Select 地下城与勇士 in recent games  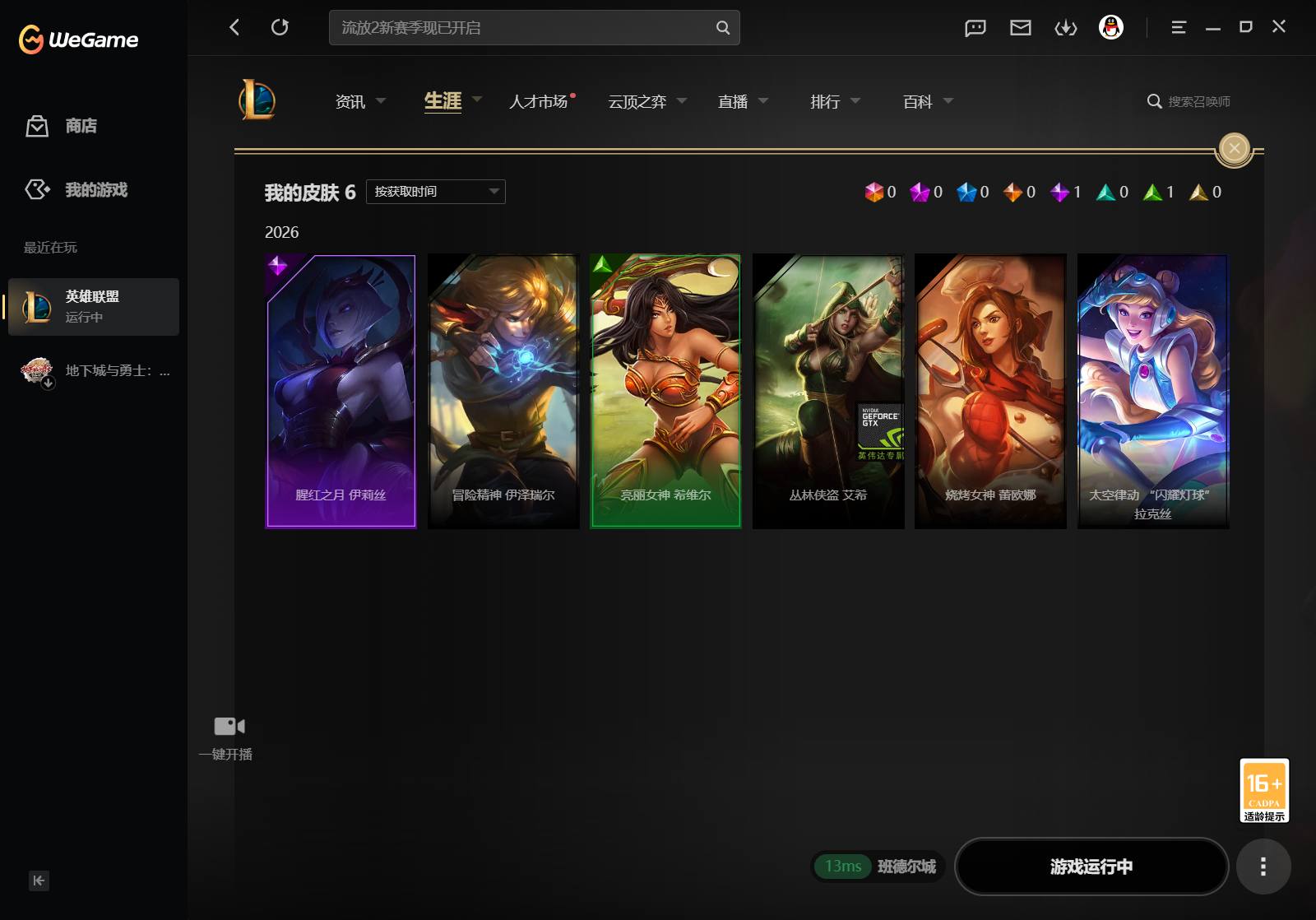pos(94,371)
